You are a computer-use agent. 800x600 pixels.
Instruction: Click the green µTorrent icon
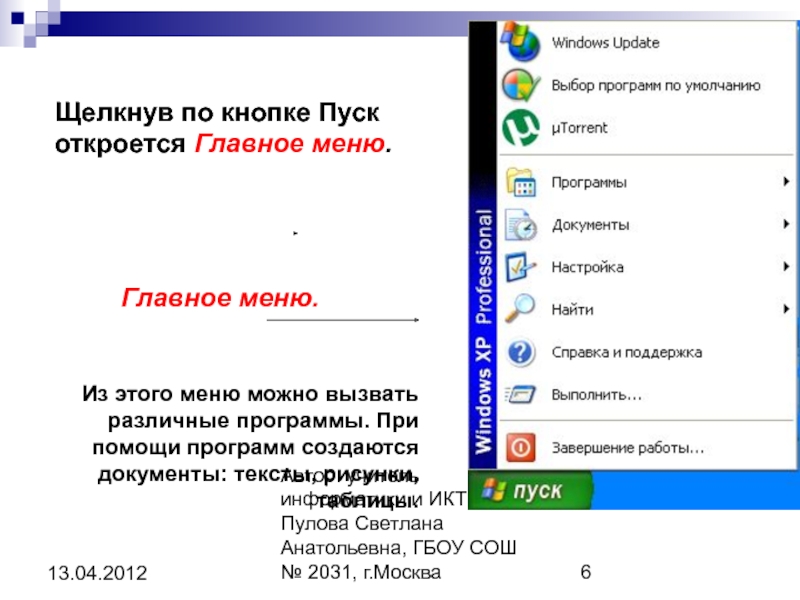[x=520, y=128]
